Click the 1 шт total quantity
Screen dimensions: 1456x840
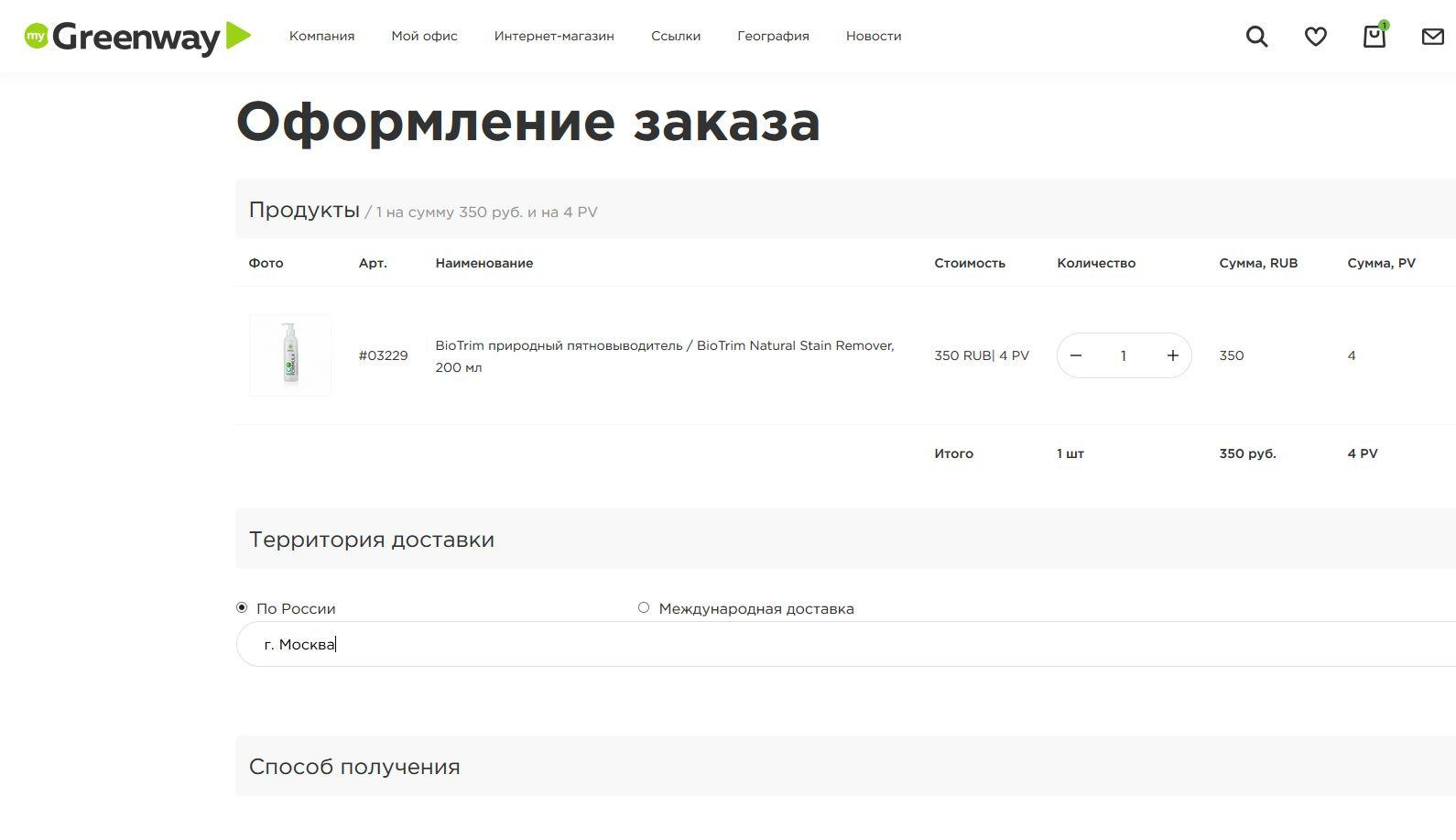(1070, 453)
